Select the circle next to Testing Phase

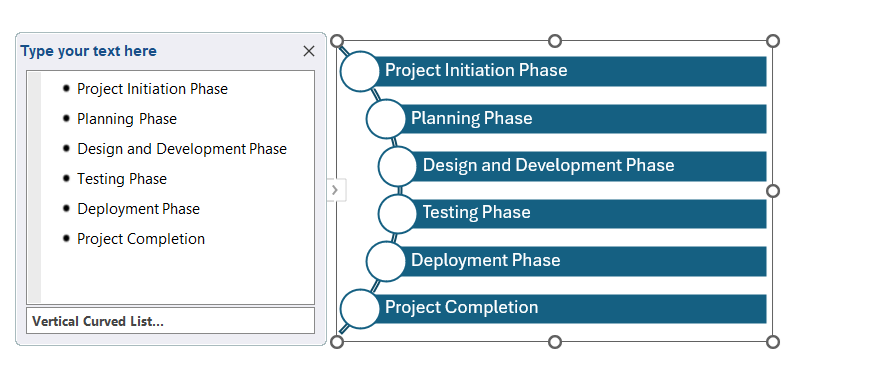point(398,214)
